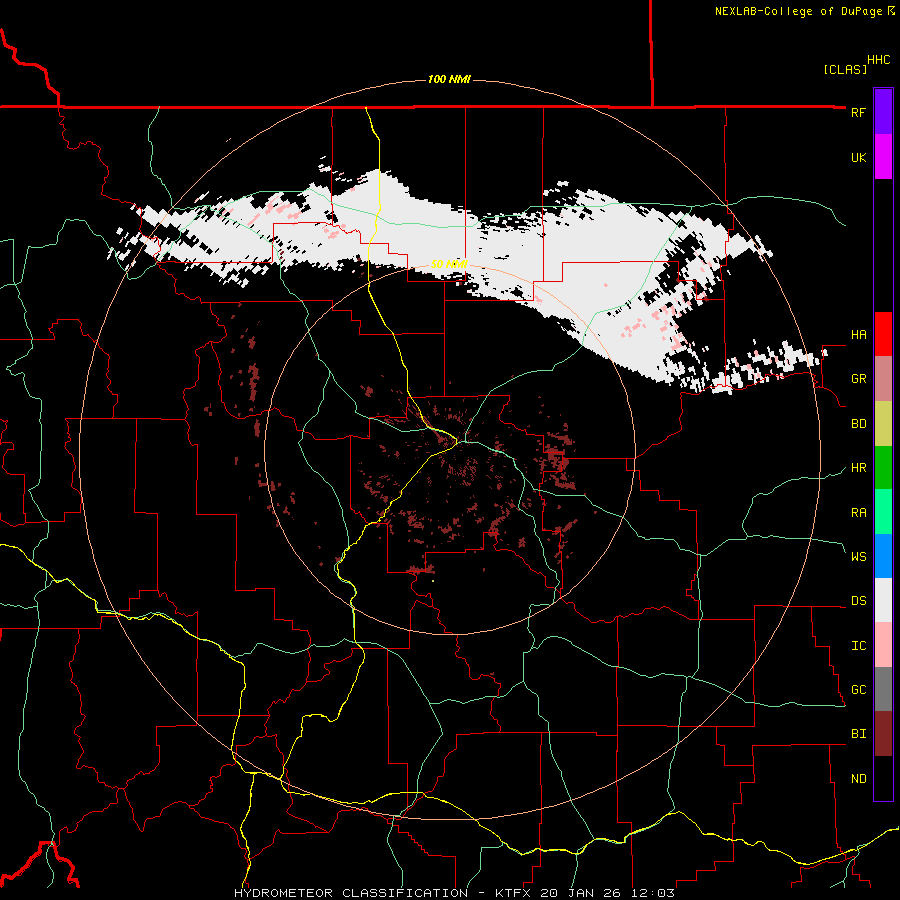Click the BD yellow legend color block

pyautogui.click(x=883, y=424)
